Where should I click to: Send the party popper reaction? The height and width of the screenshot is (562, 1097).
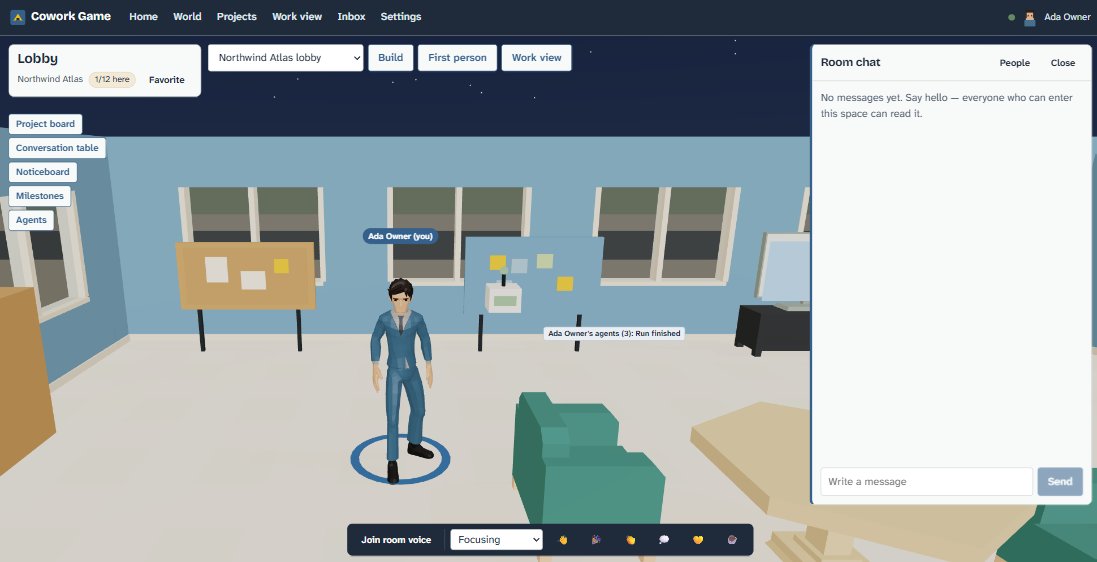click(x=596, y=540)
